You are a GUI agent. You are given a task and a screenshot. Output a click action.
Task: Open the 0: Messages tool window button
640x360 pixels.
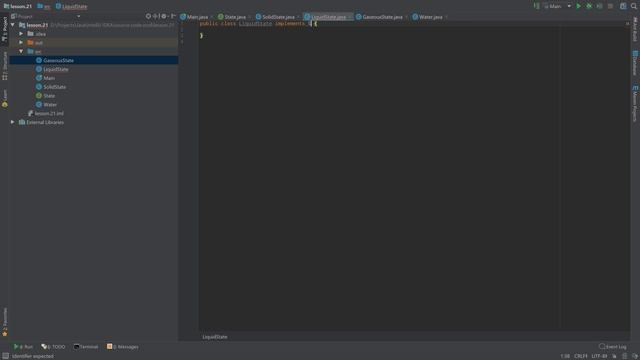tap(122, 347)
